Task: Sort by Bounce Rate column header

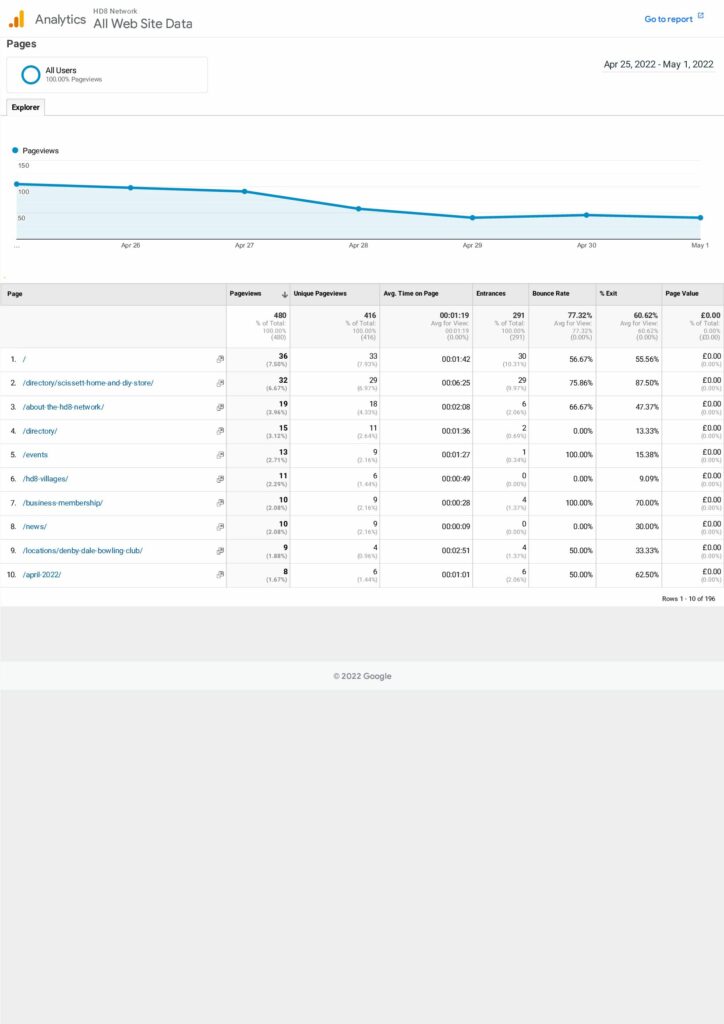Action: coord(550,294)
